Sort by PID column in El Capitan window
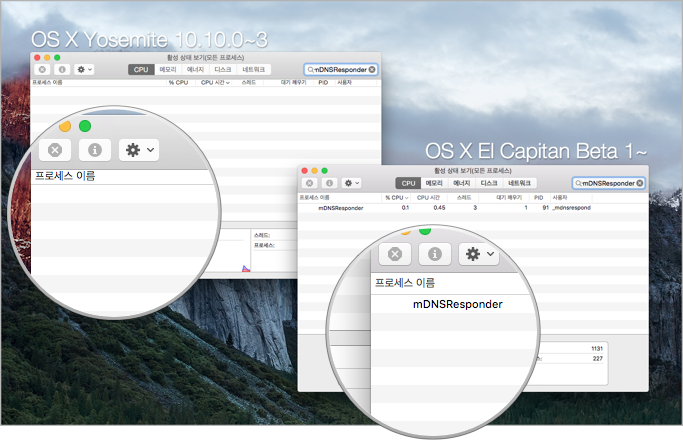683x440 pixels. (x=538, y=197)
